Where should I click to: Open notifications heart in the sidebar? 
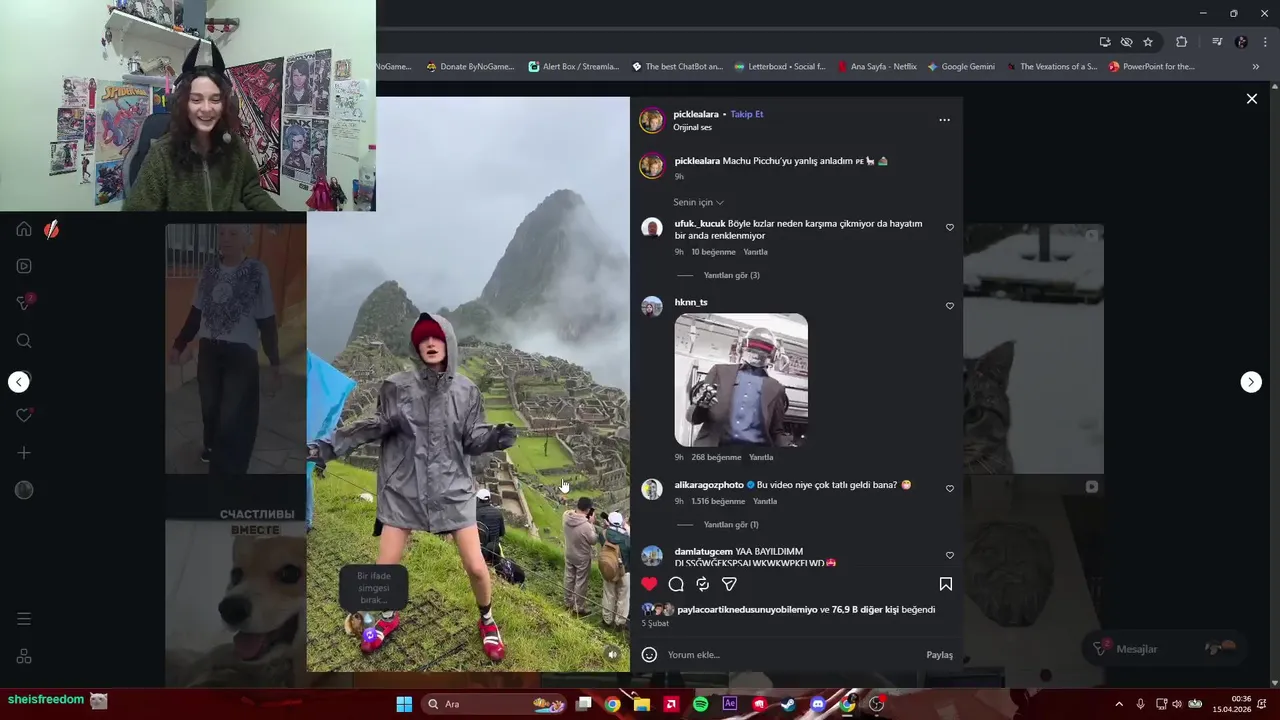click(x=24, y=415)
